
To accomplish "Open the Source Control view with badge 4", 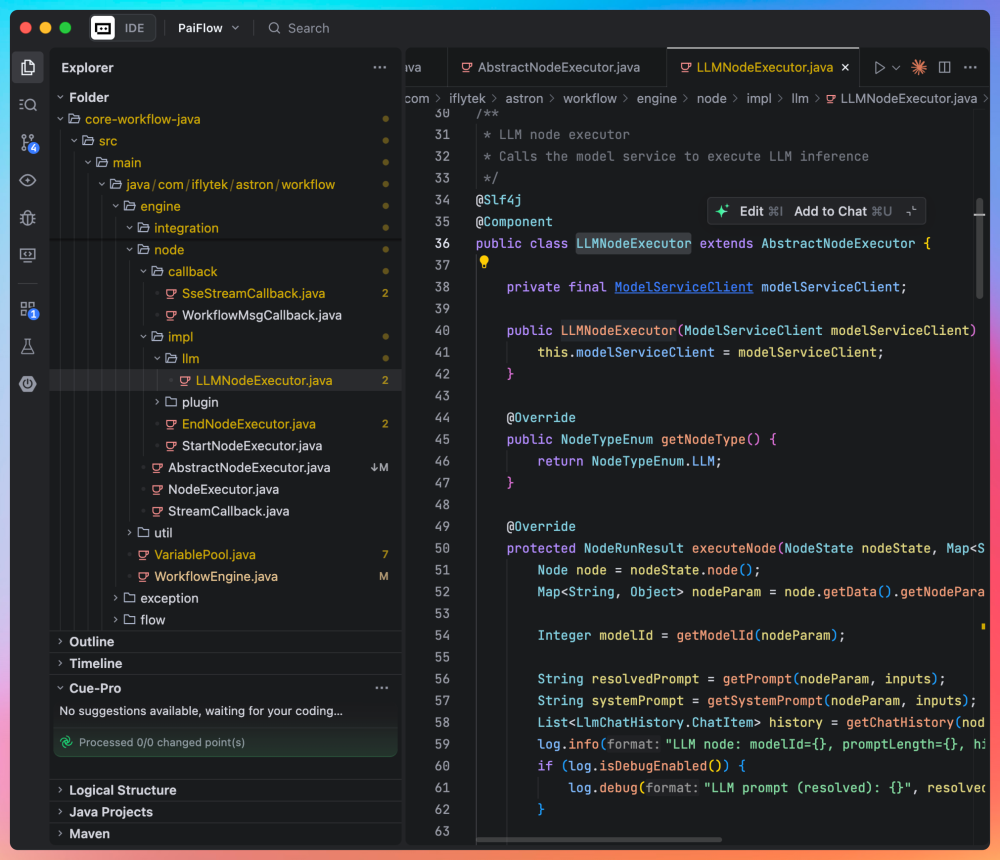I will (28, 143).
